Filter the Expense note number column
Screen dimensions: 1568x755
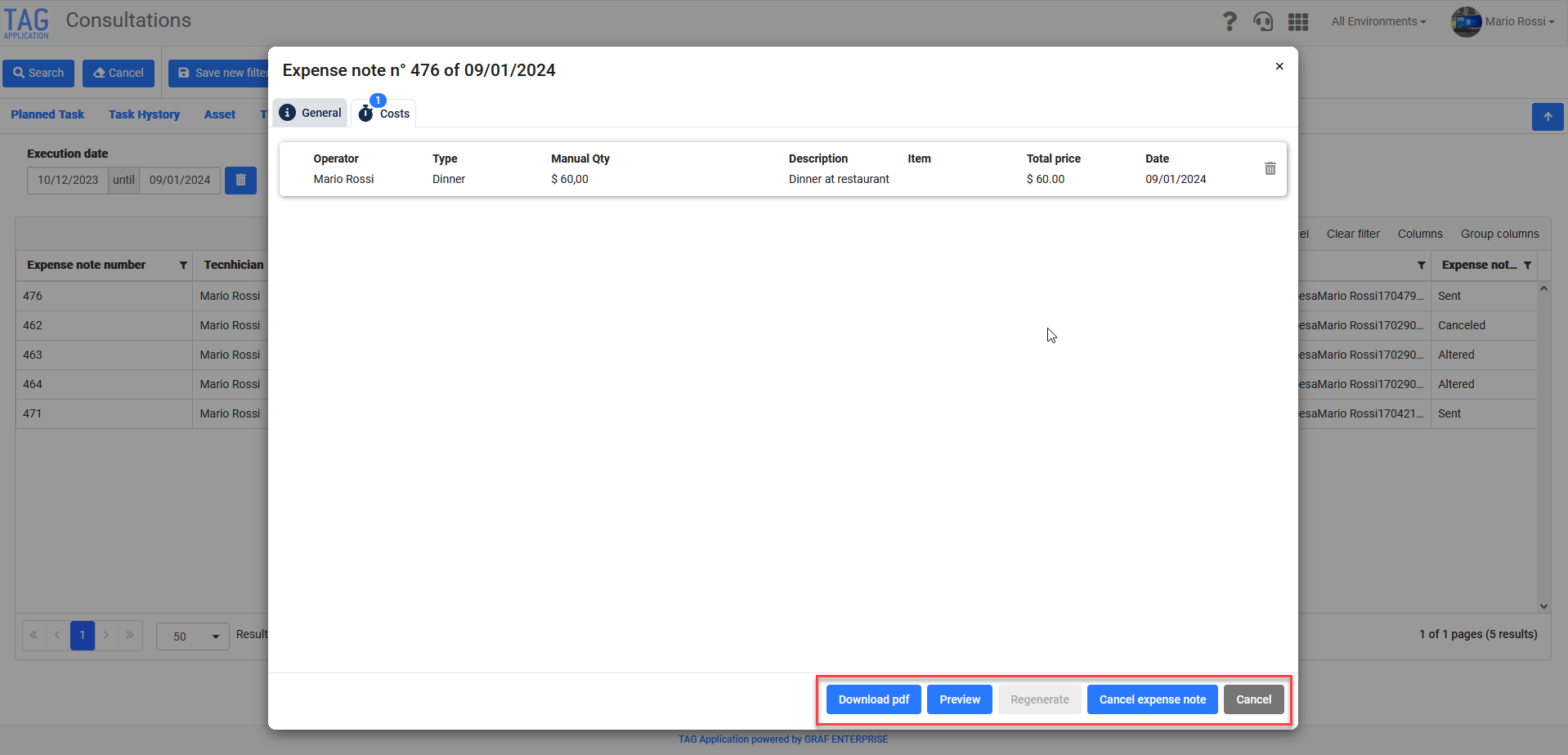[x=183, y=266]
